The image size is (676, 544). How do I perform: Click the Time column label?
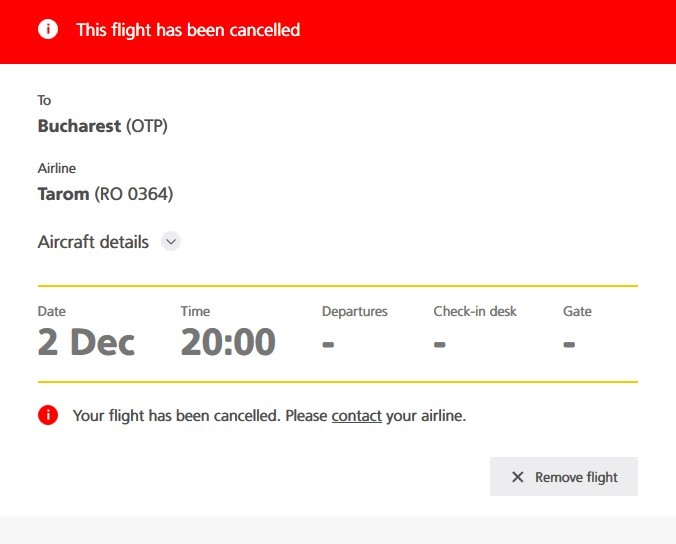[x=195, y=311]
